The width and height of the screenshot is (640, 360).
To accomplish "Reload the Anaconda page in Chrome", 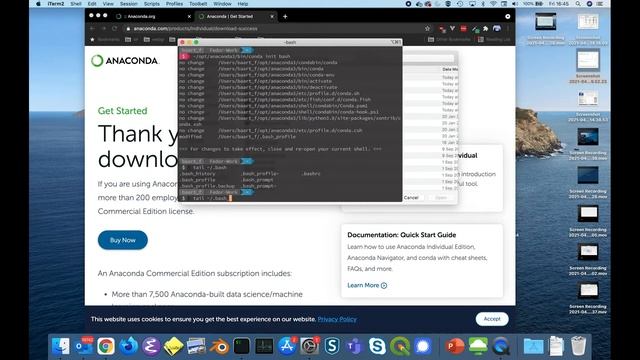I will 115,29.
